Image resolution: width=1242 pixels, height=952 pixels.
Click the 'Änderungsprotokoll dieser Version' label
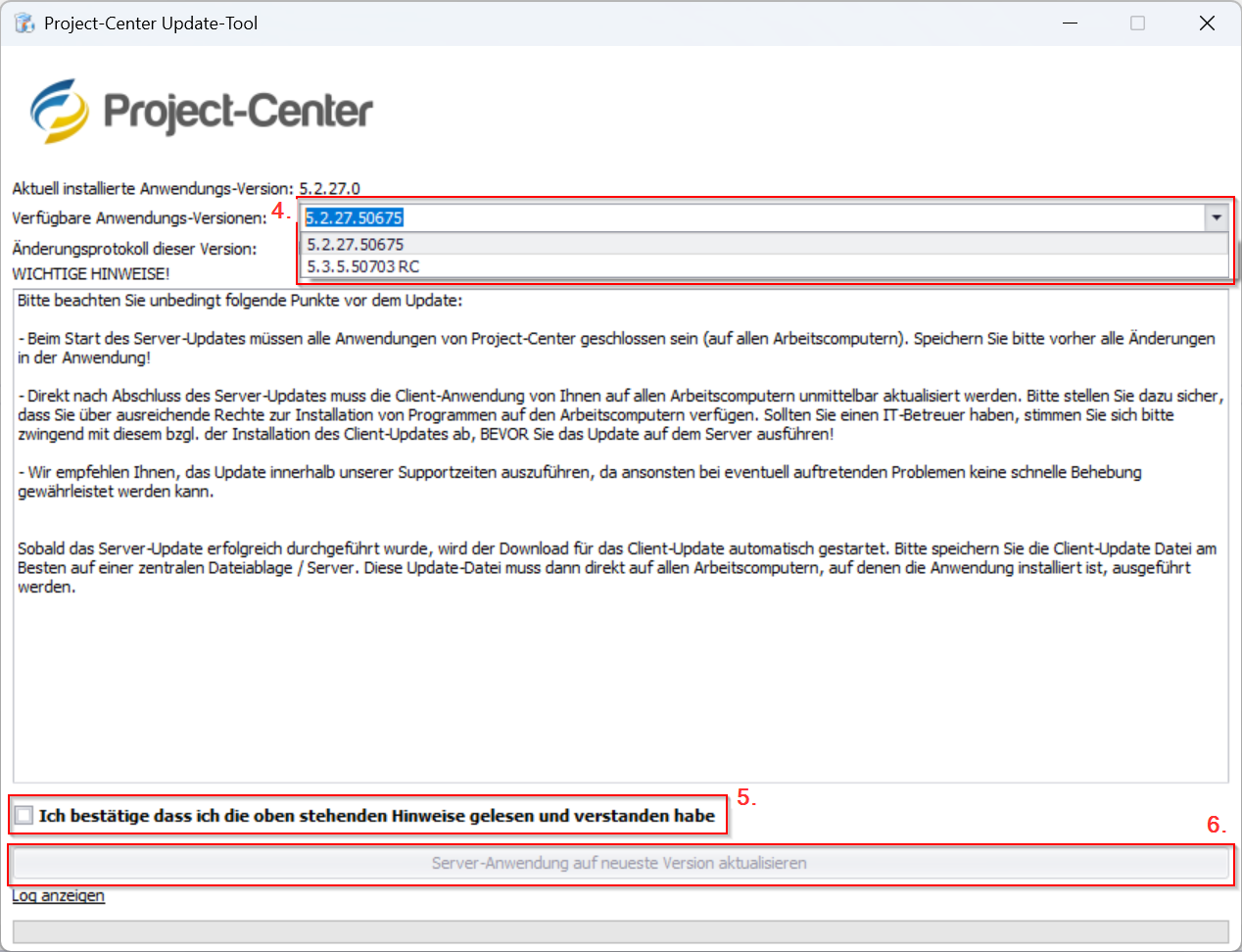click(x=134, y=249)
